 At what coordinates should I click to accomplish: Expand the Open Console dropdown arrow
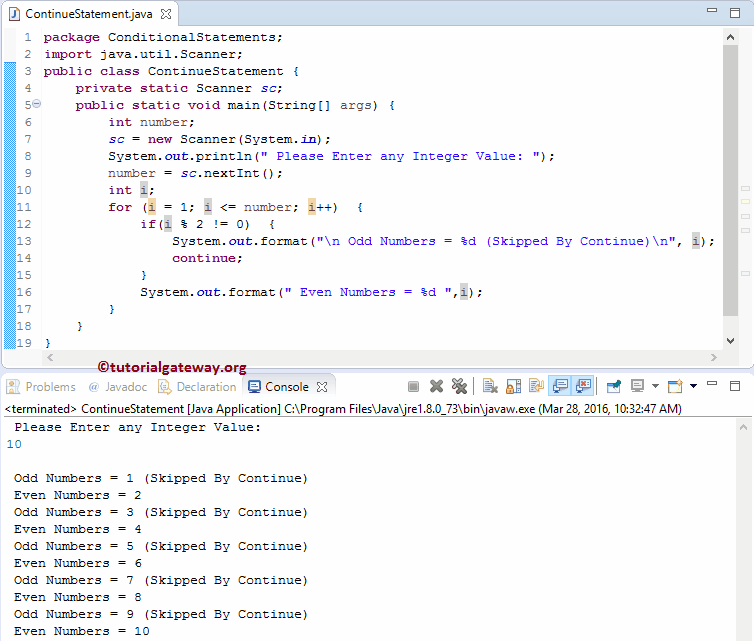pyautogui.click(x=691, y=386)
